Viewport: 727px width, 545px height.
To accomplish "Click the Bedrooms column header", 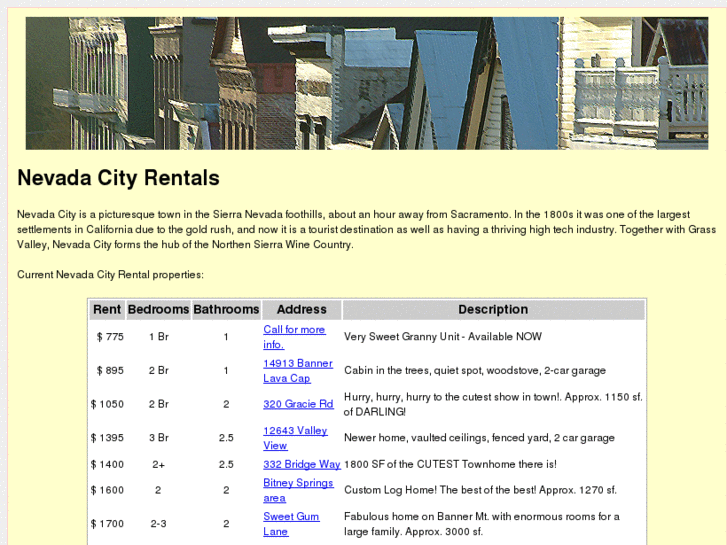I will [x=159, y=309].
